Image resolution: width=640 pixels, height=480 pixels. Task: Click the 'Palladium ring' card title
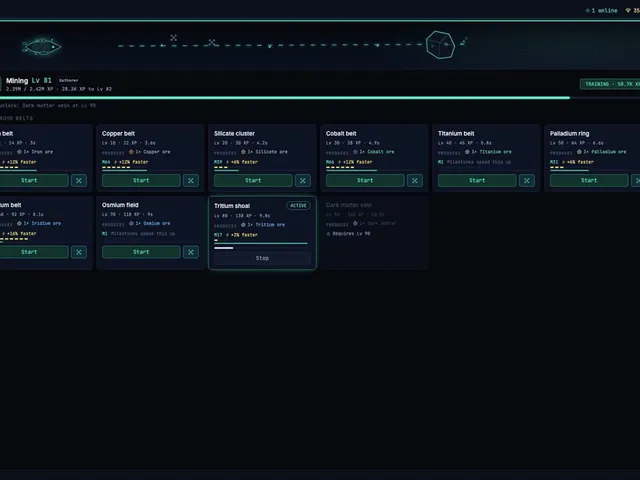[569, 133]
